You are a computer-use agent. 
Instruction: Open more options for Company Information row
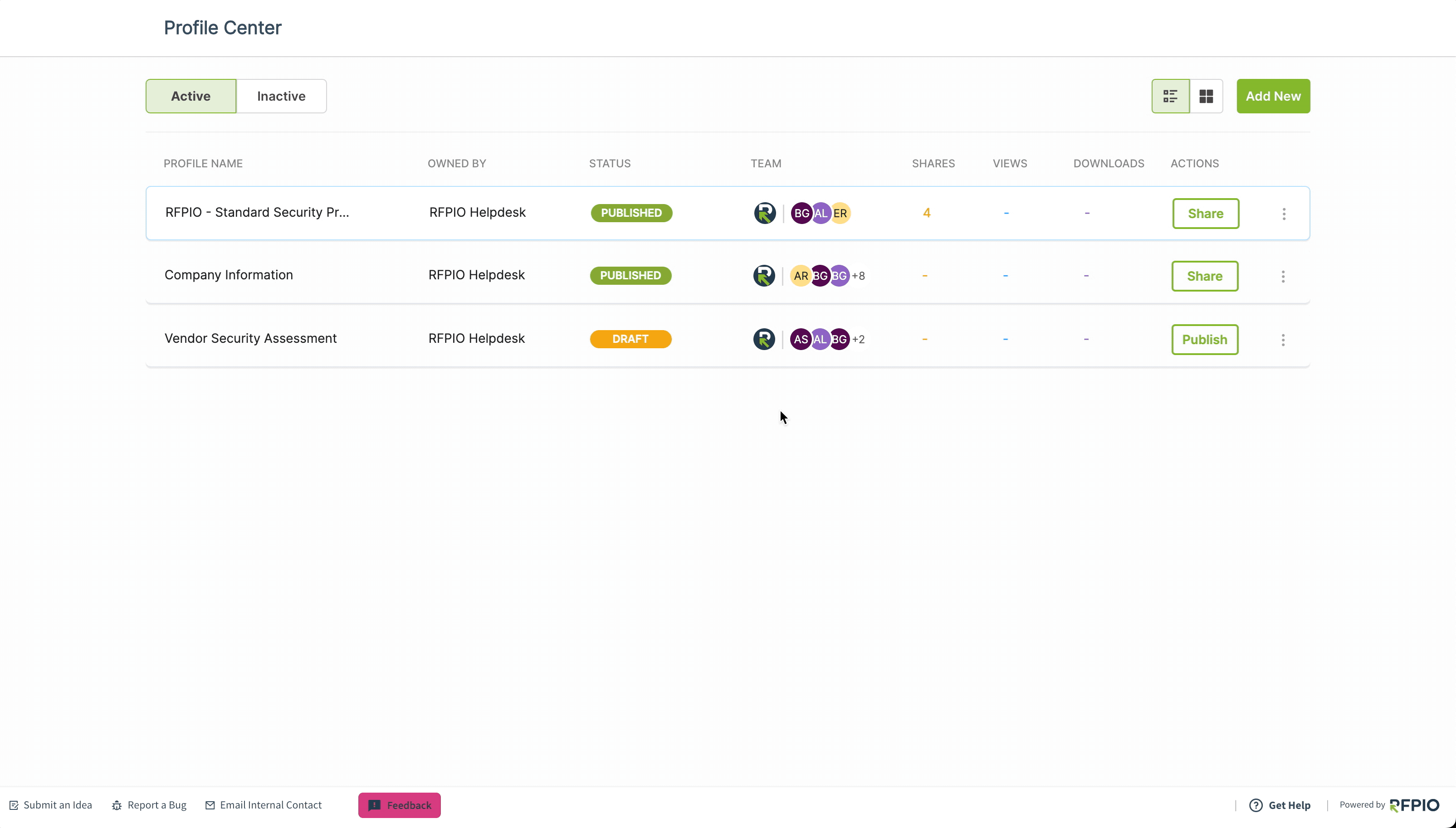pyautogui.click(x=1283, y=277)
